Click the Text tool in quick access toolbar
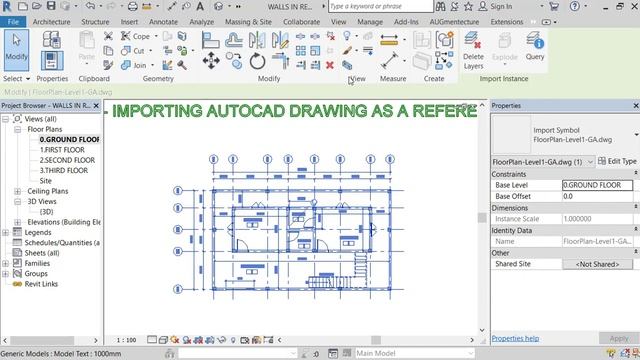640x360 pixels. [200, 6]
